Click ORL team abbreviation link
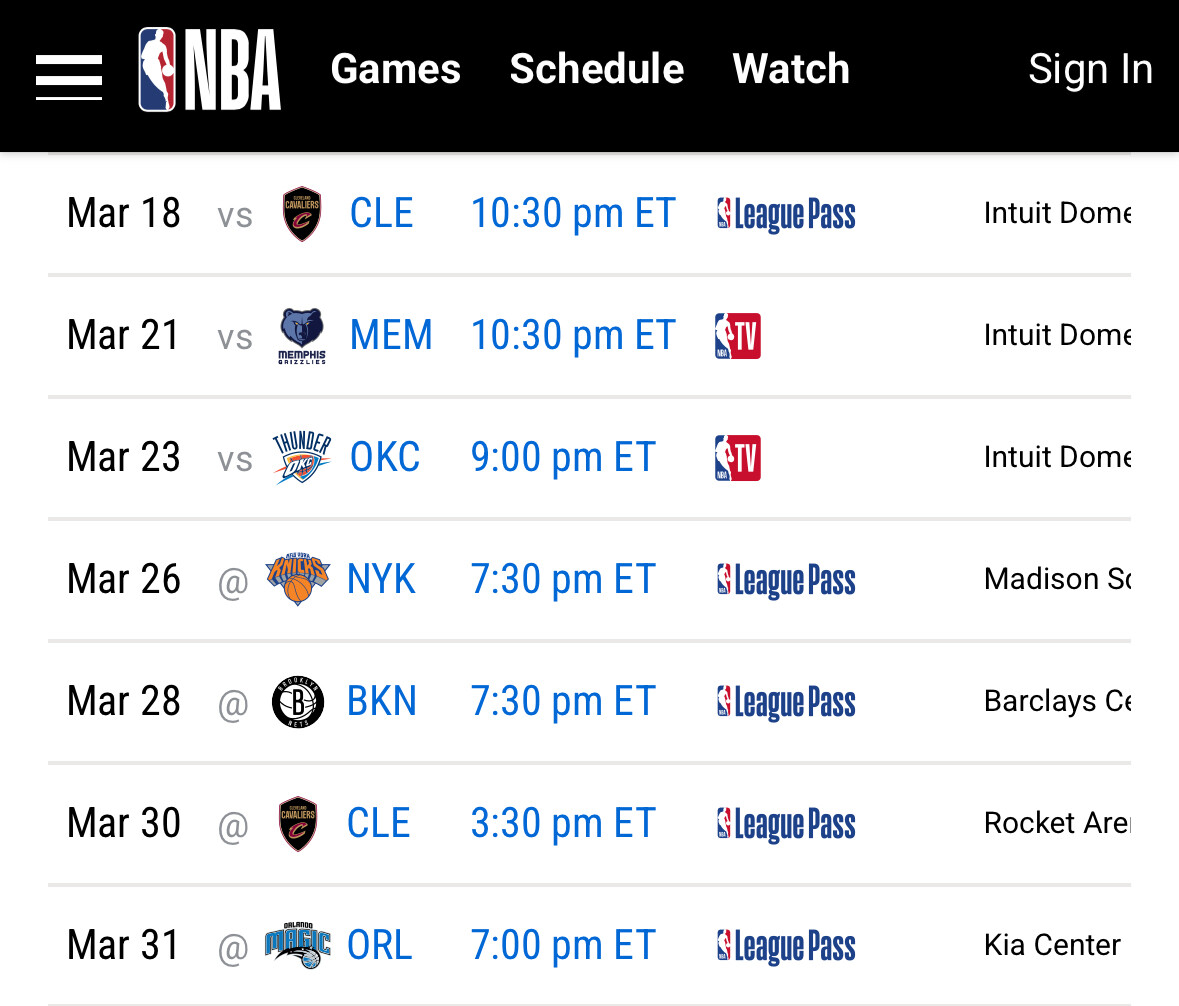 [x=379, y=945]
